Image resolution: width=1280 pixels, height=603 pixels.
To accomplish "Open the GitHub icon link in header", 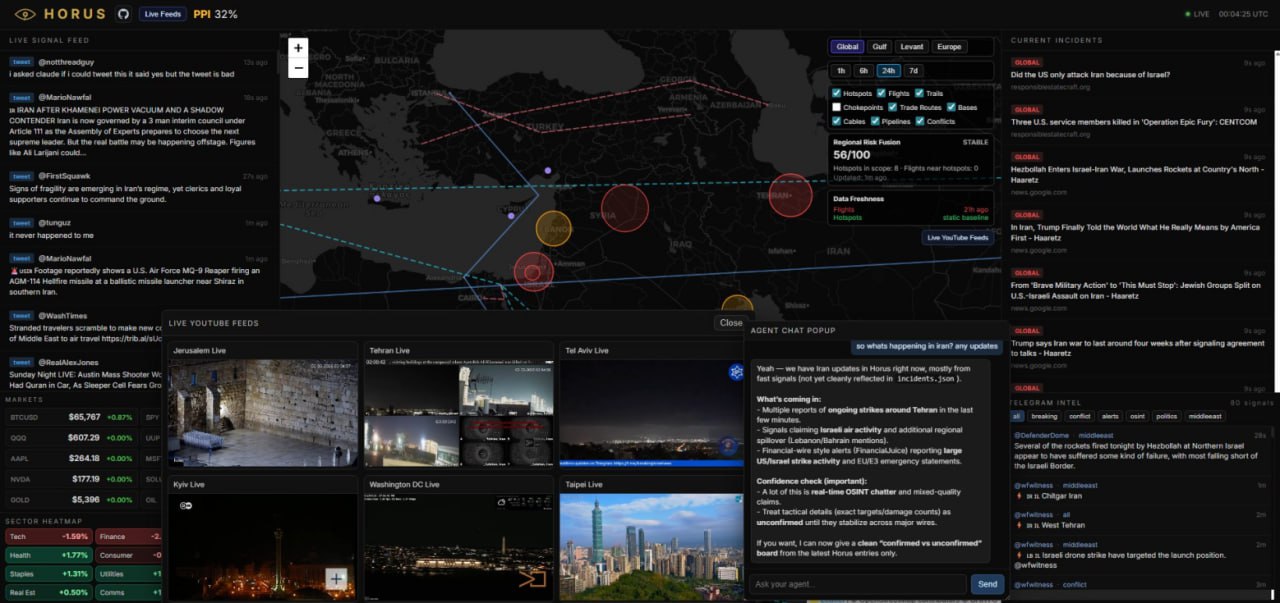I will (x=123, y=14).
